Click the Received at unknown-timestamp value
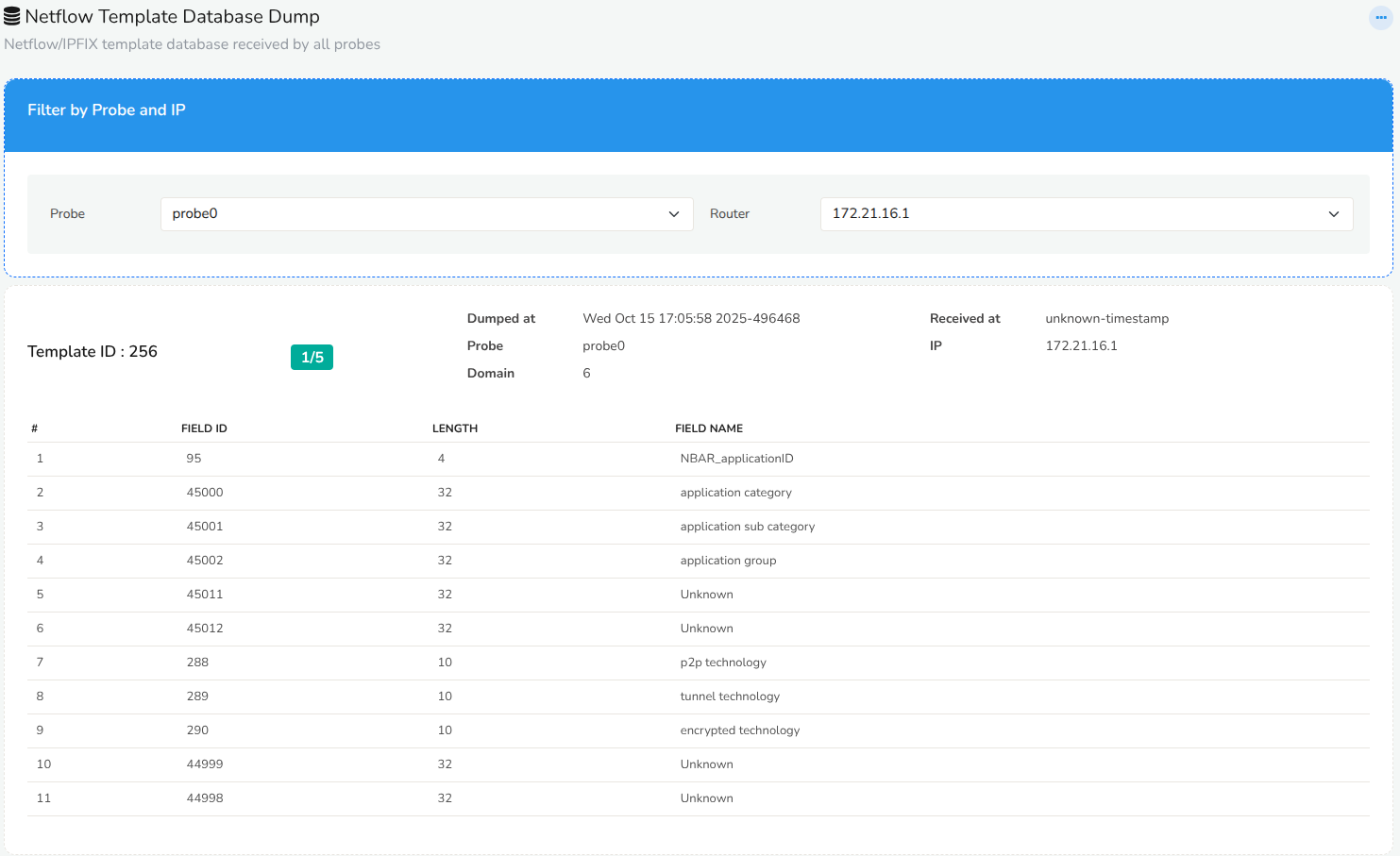The width and height of the screenshot is (1400, 856). click(1106, 318)
